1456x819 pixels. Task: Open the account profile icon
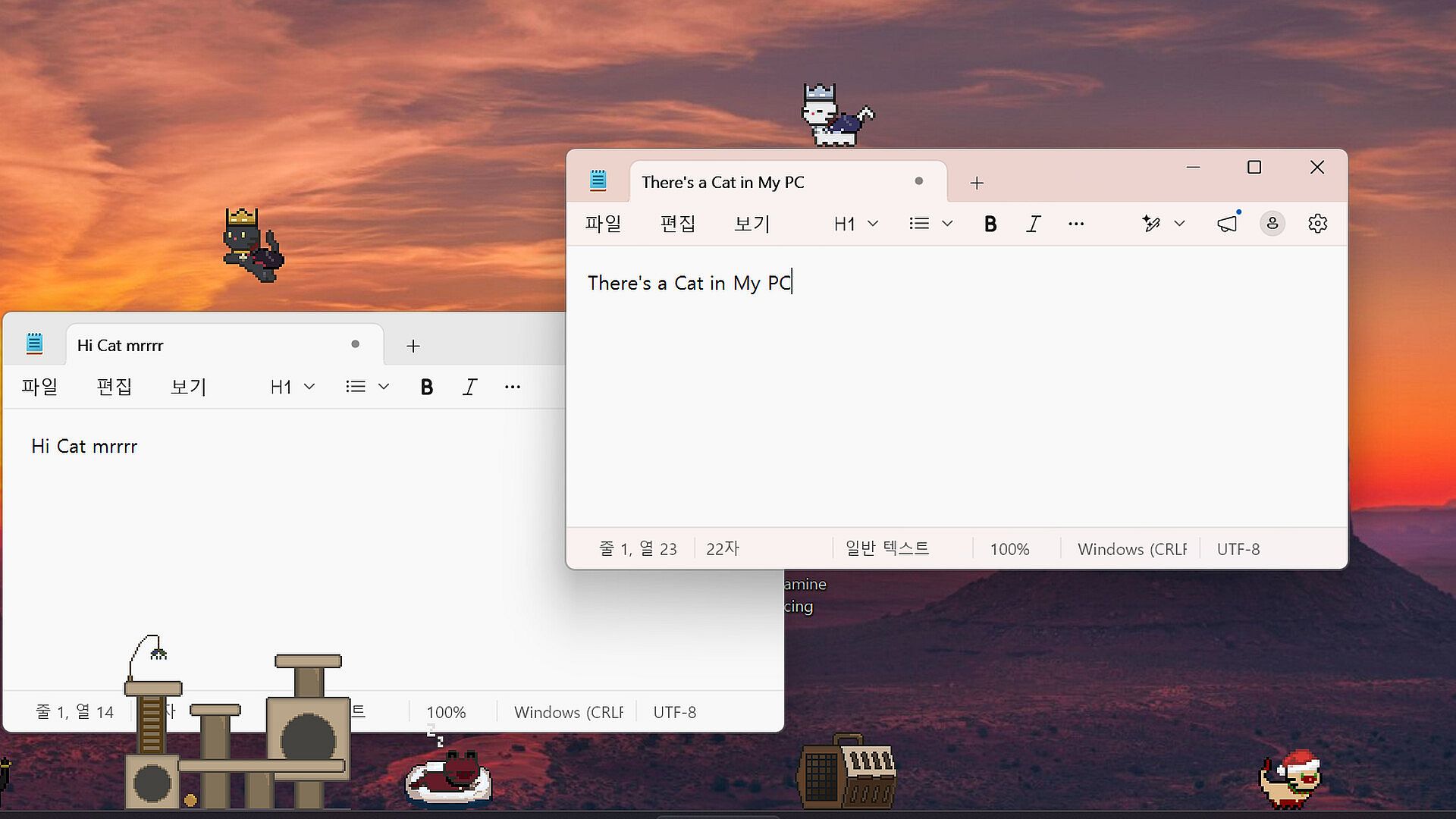pyautogui.click(x=1272, y=224)
